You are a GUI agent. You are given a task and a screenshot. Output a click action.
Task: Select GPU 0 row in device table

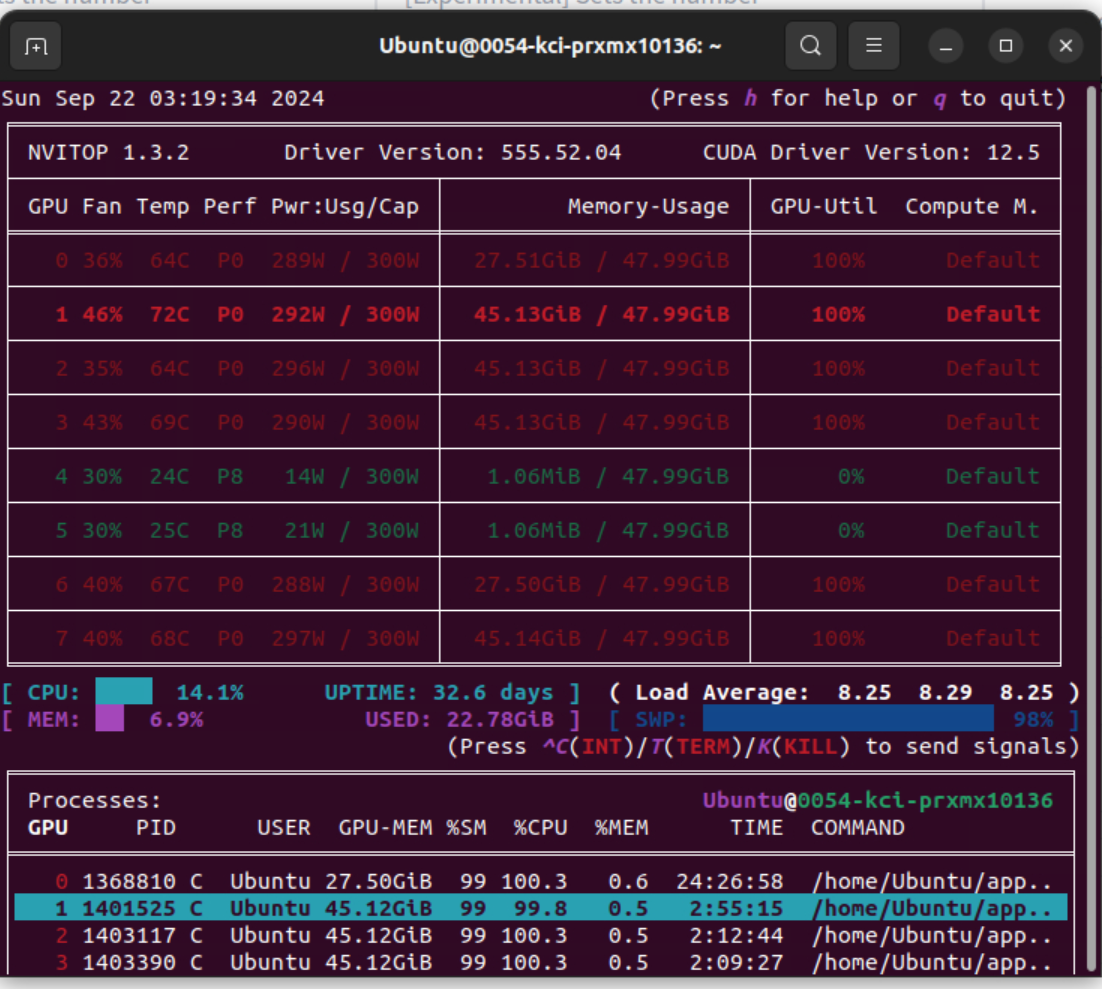click(534, 261)
